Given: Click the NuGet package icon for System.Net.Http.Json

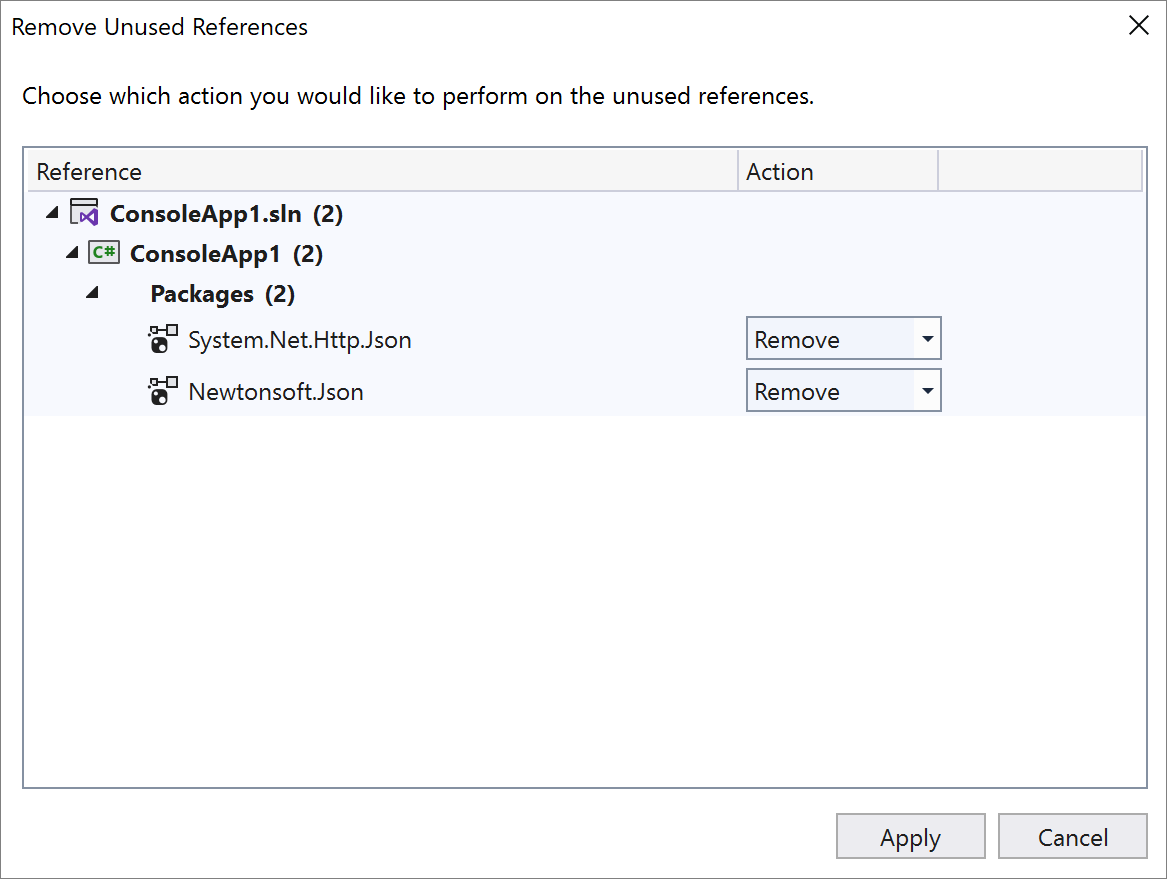Looking at the screenshot, I should click(x=162, y=338).
